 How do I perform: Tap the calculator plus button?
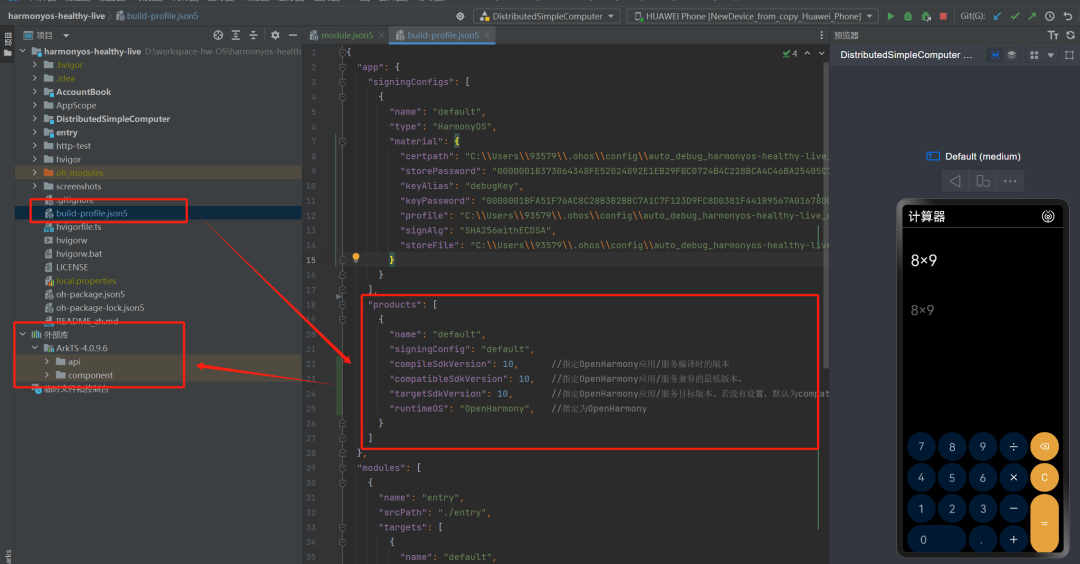click(x=1013, y=539)
